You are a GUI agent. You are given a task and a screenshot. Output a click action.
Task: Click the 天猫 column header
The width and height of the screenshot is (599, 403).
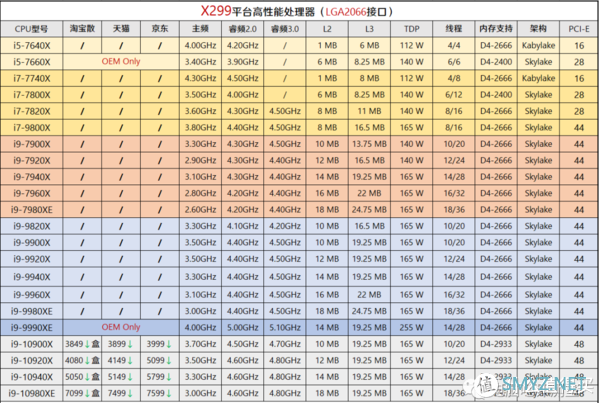click(x=121, y=28)
